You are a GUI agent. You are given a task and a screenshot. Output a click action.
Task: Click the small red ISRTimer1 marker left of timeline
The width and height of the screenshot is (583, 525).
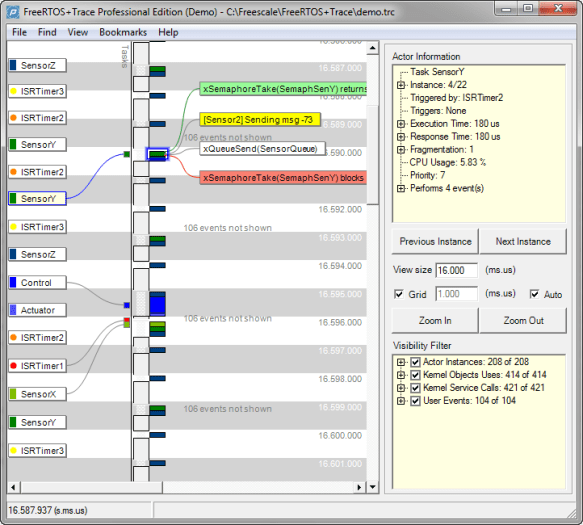[127, 320]
